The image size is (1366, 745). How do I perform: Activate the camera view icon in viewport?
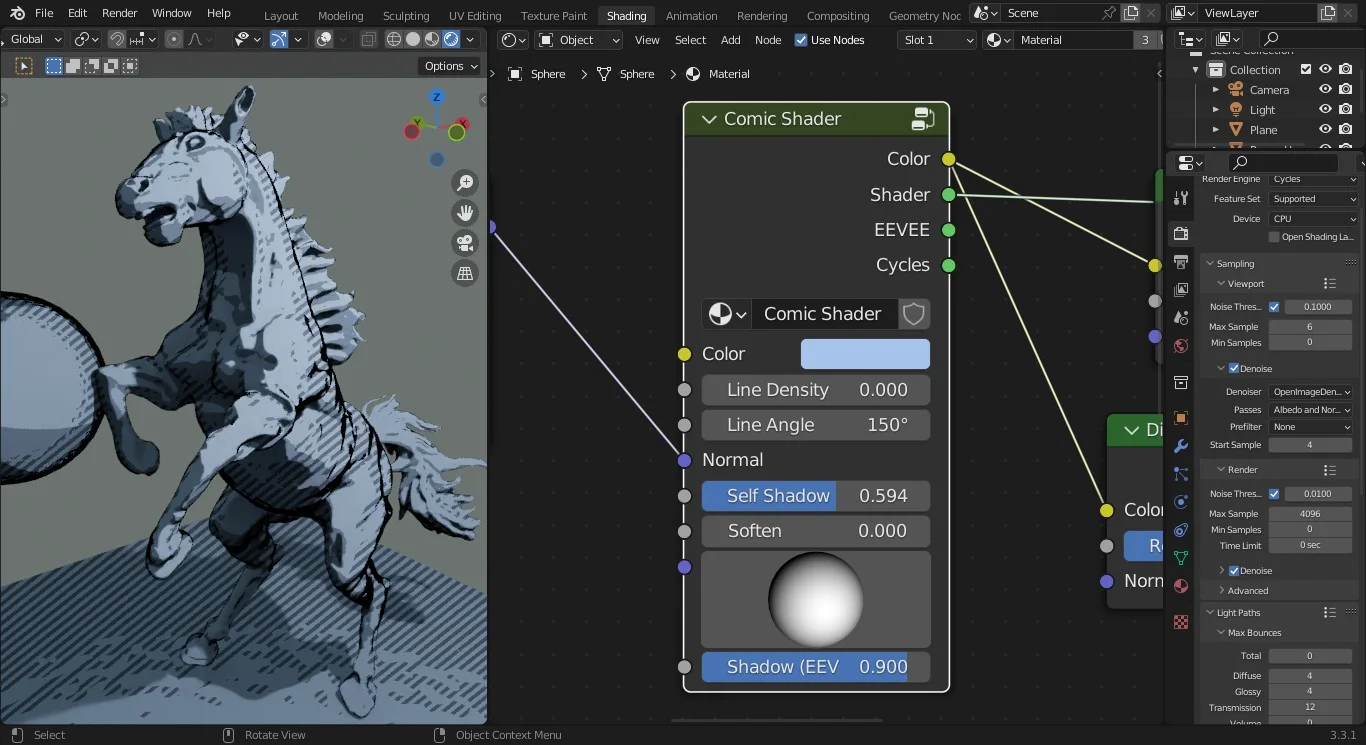click(465, 243)
